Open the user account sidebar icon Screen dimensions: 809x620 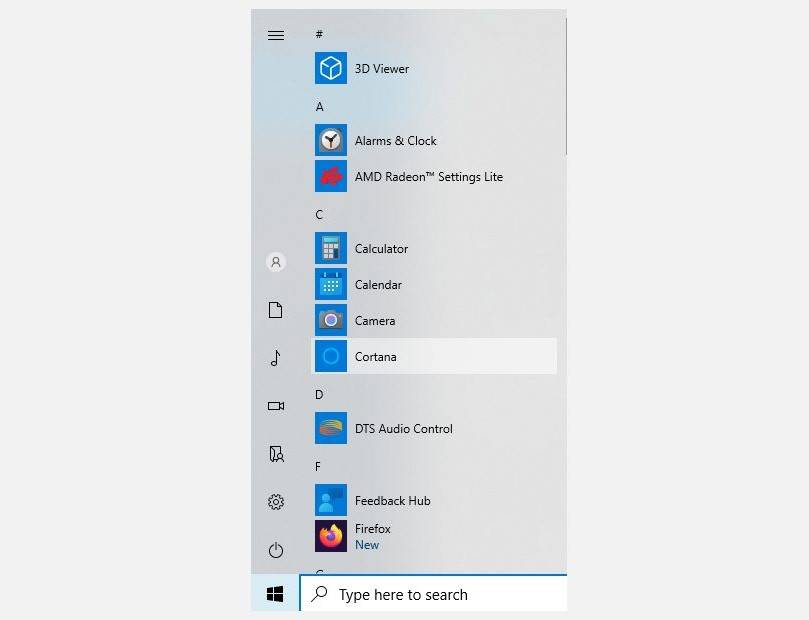(x=276, y=262)
